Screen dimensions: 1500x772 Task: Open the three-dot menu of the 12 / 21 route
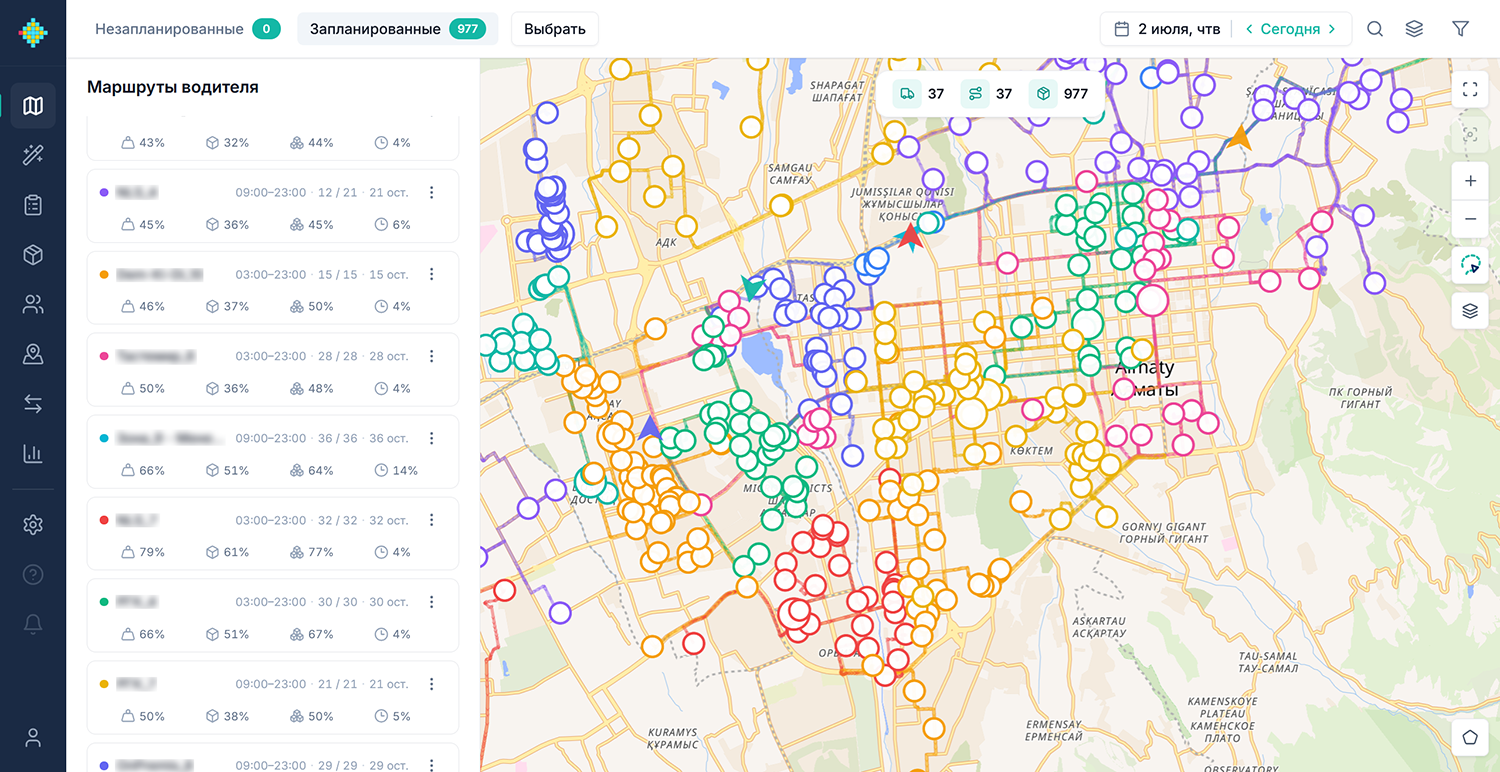tap(432, 192)
